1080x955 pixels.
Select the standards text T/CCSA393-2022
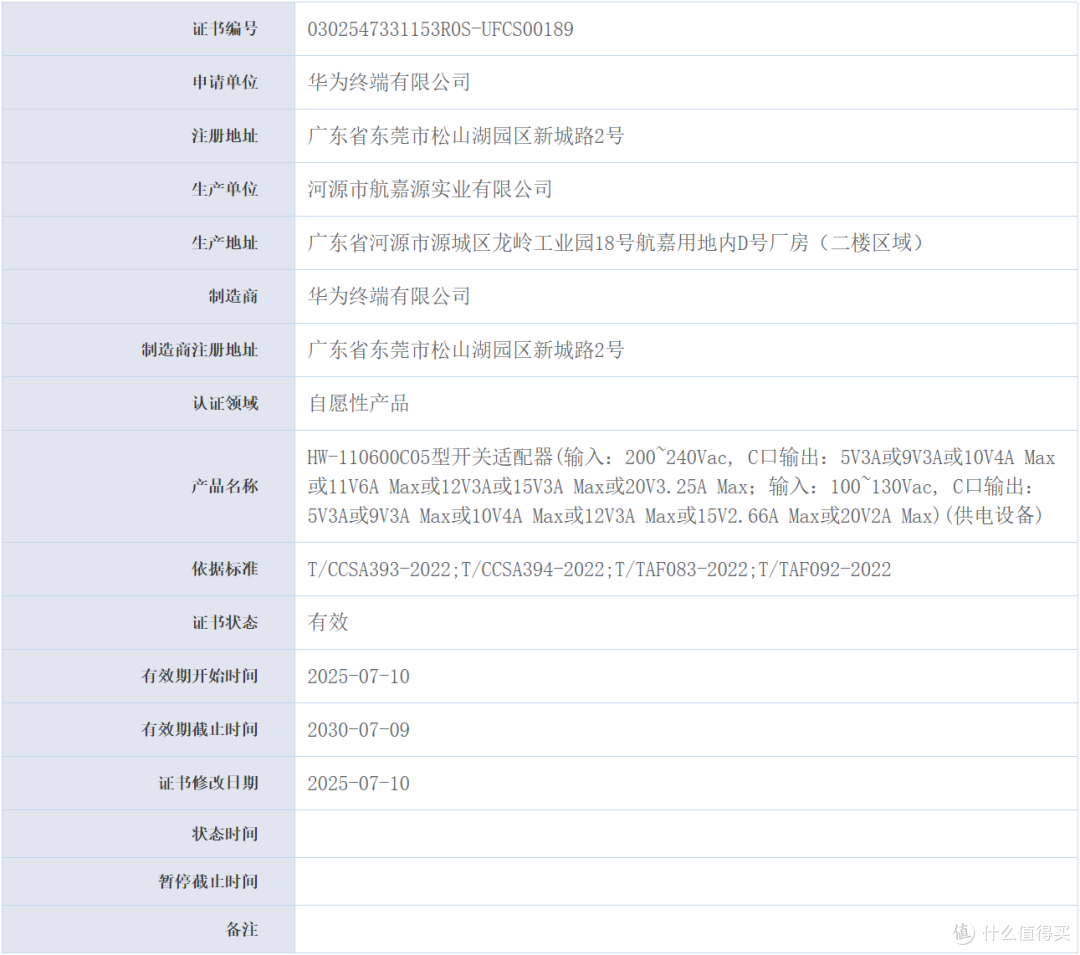[x=379, y=569]
